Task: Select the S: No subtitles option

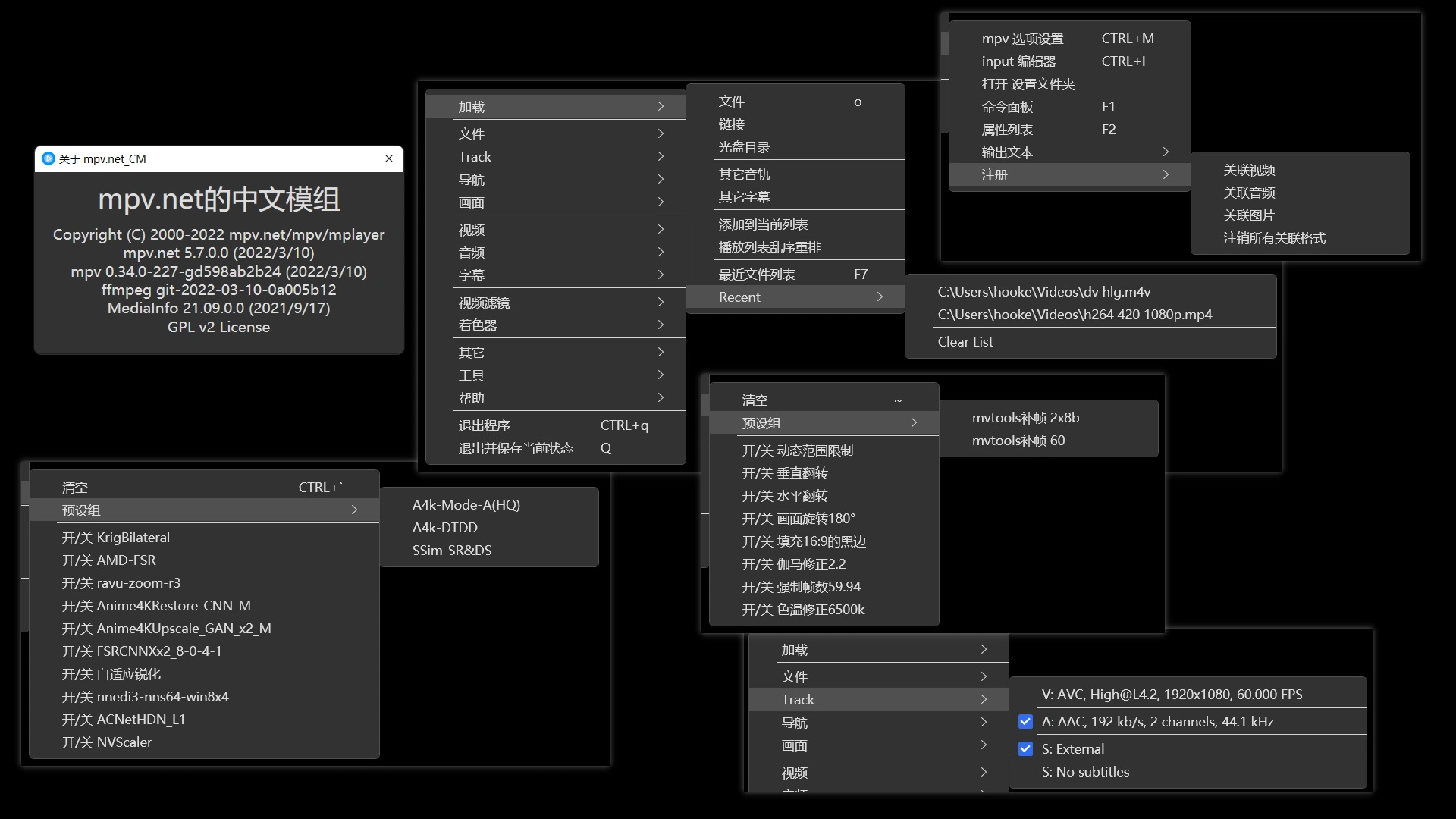Action: click(1188, 772)
